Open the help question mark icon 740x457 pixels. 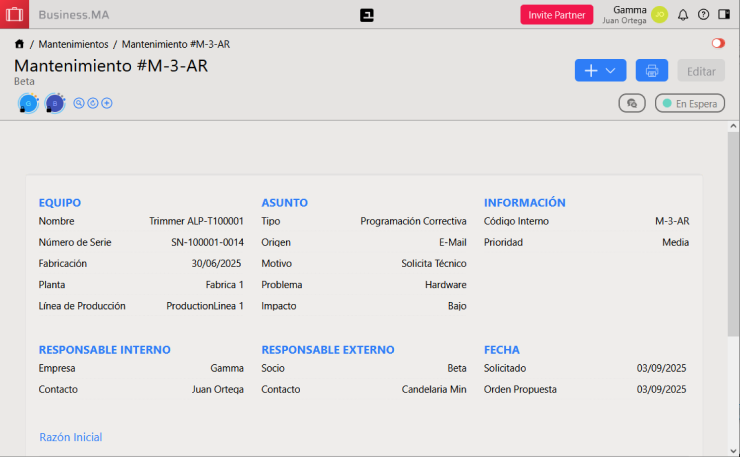tap(703, 15)
